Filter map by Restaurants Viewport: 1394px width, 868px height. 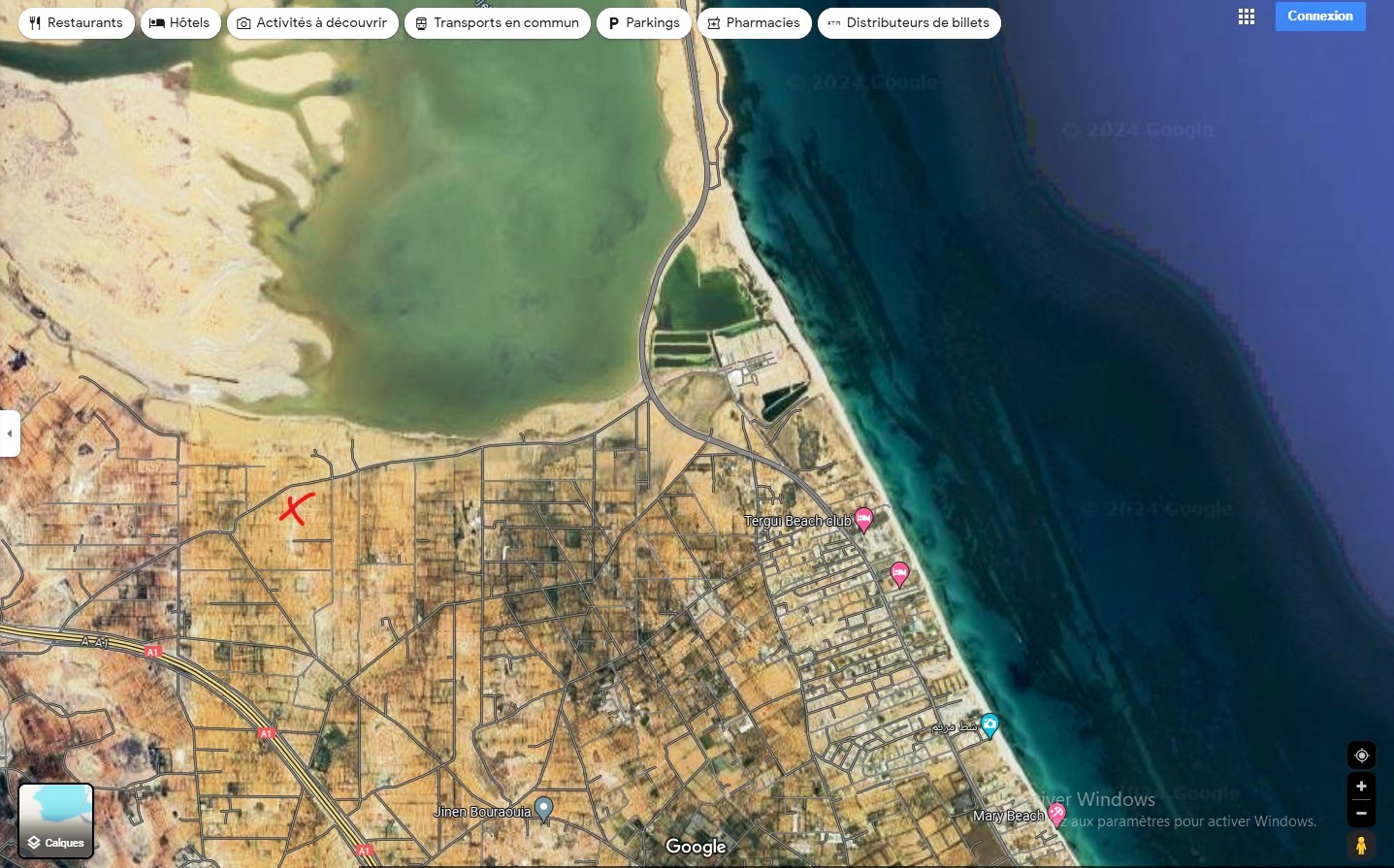(x=77, y=23)
